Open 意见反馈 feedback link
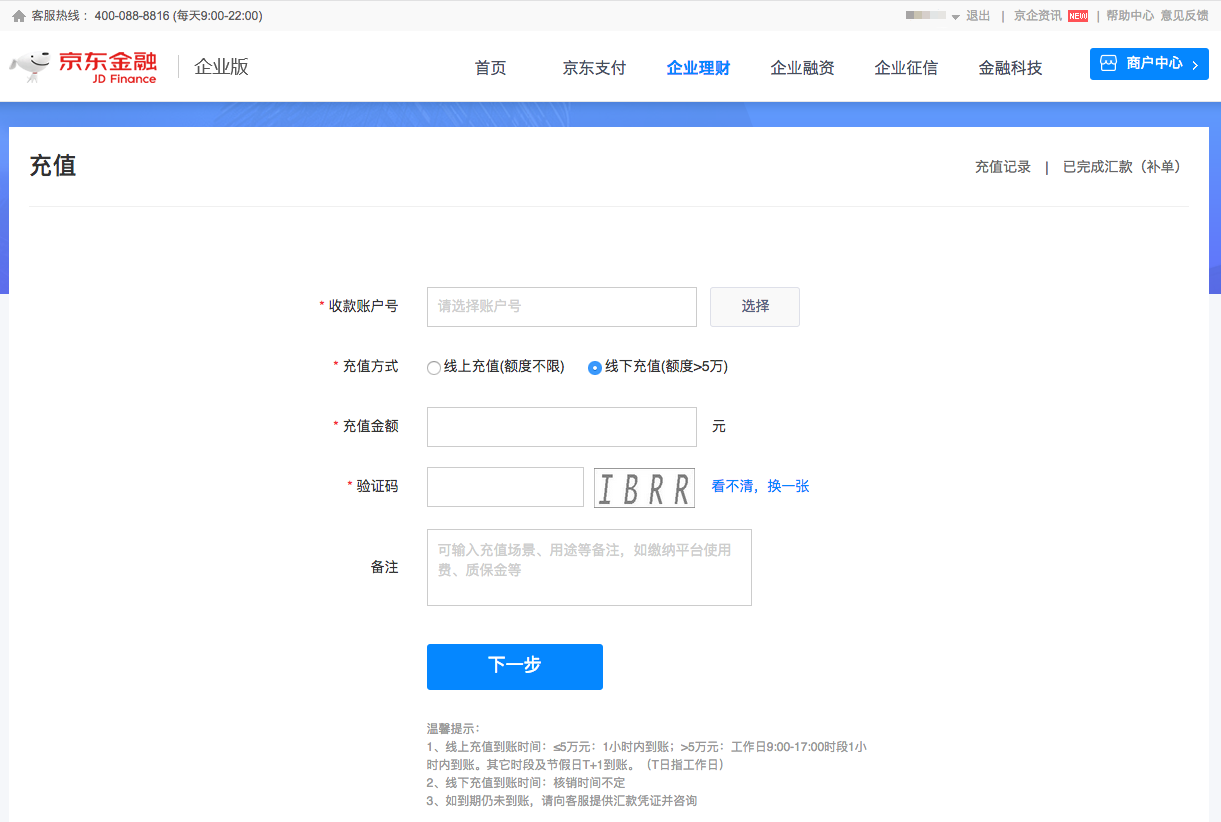This screenshot has height=822, width=1221. click(x=1184, y=16)
